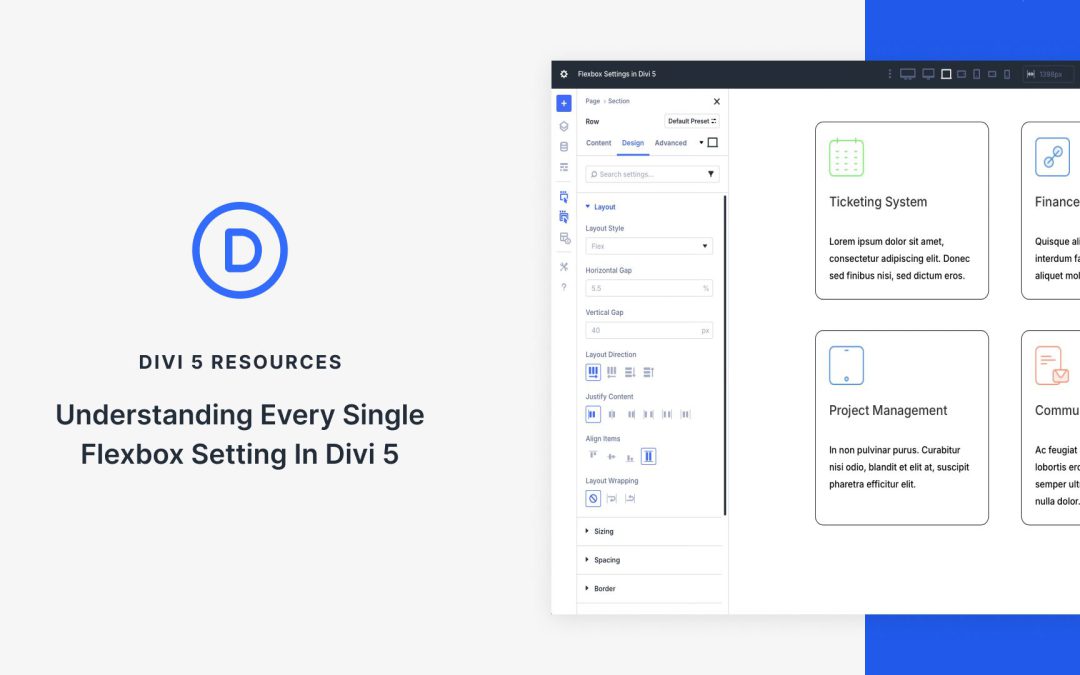Set Layout Direction to column
This screenshot has height=675, width=1080.
coord(630,373)
